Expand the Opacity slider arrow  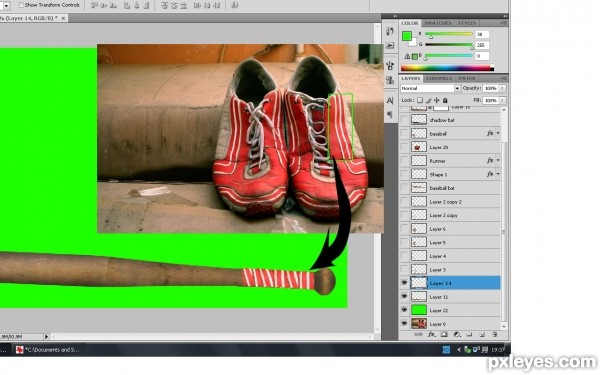(502, 88)
